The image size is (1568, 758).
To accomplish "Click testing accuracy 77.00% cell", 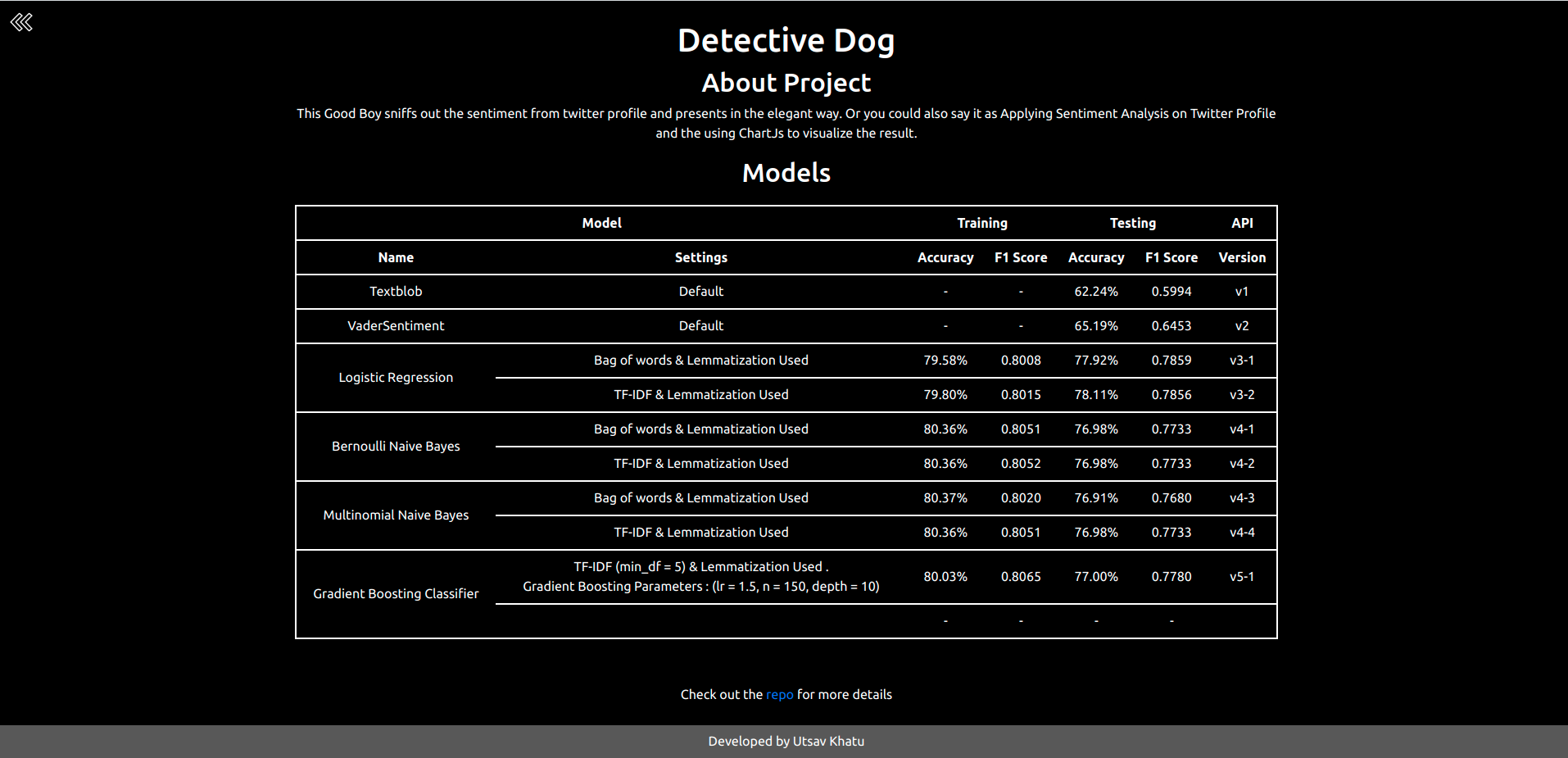I will pos(1096,576).
